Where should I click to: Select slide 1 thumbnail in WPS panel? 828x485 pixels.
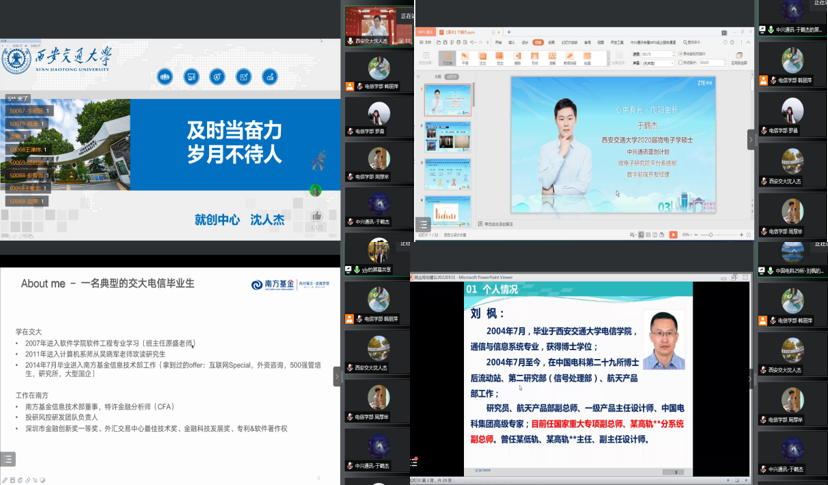coord(447,99)
